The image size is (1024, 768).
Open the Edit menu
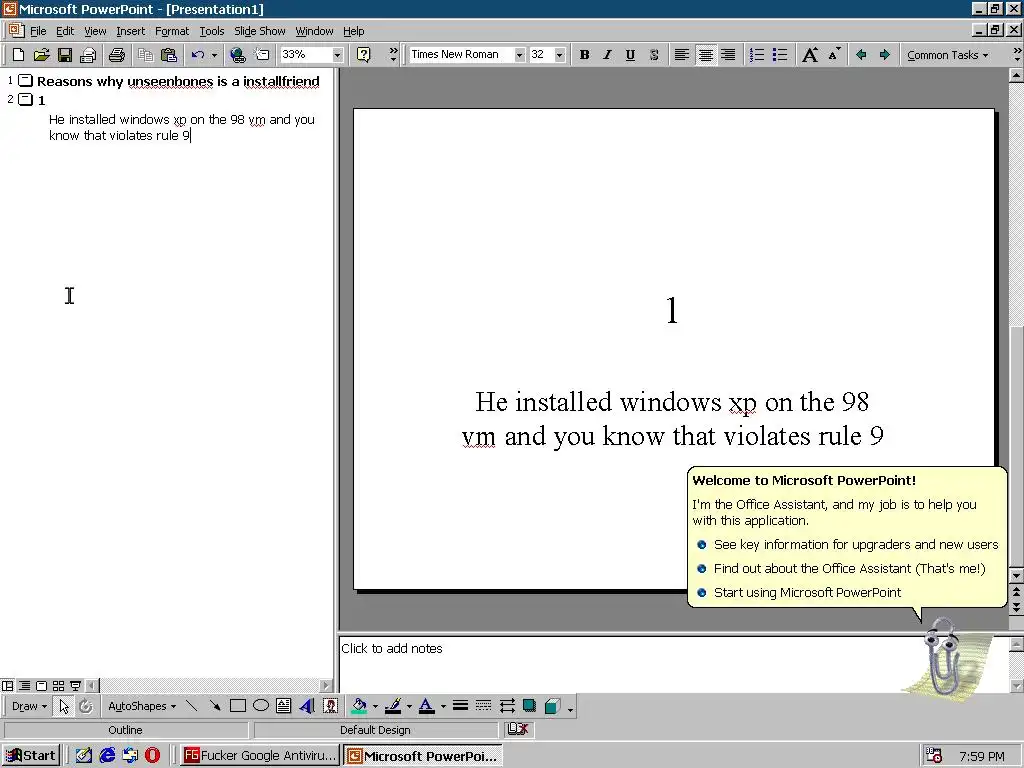pos(65,31)
